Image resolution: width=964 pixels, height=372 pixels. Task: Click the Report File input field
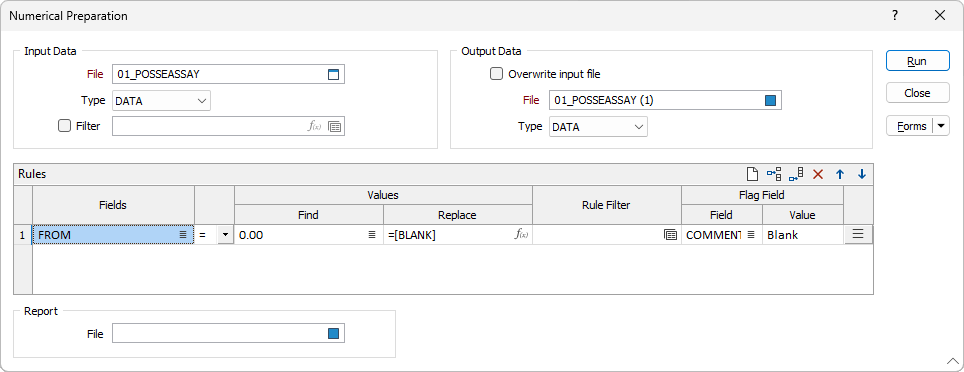tap(228, 334)
